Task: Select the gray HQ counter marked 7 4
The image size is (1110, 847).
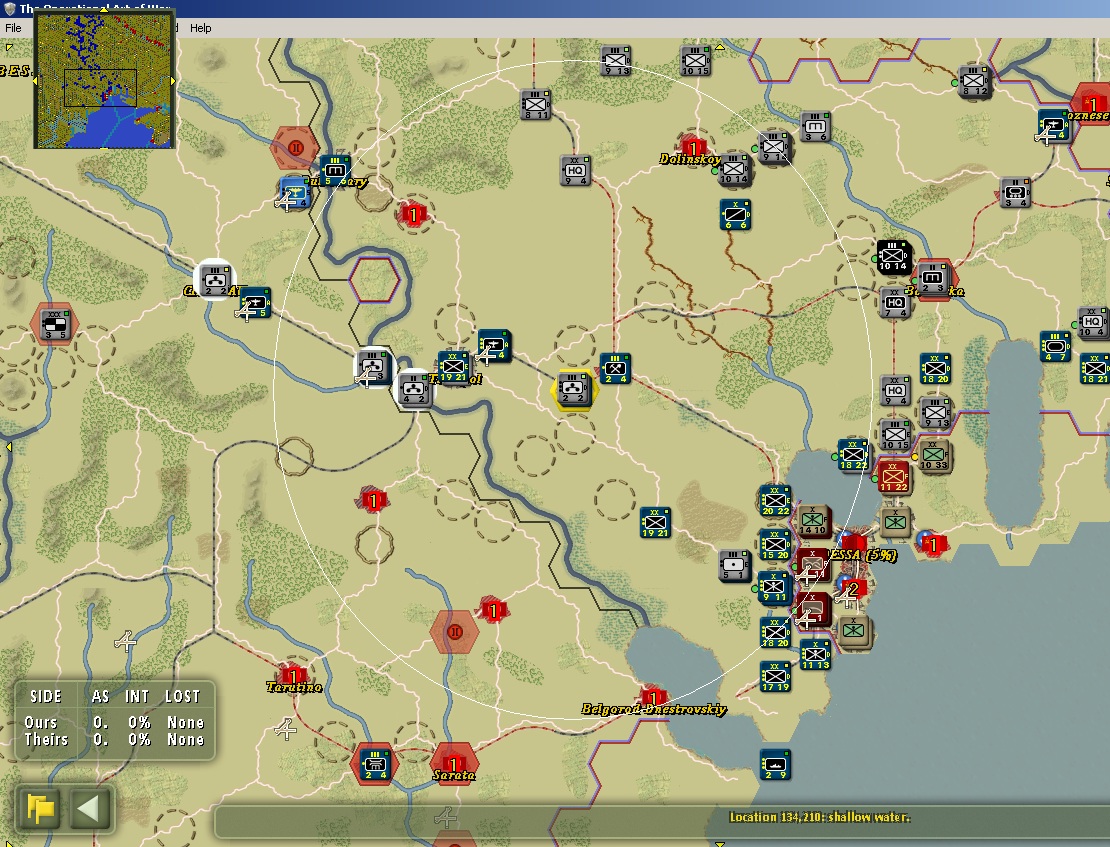Action: coord(895,302)
